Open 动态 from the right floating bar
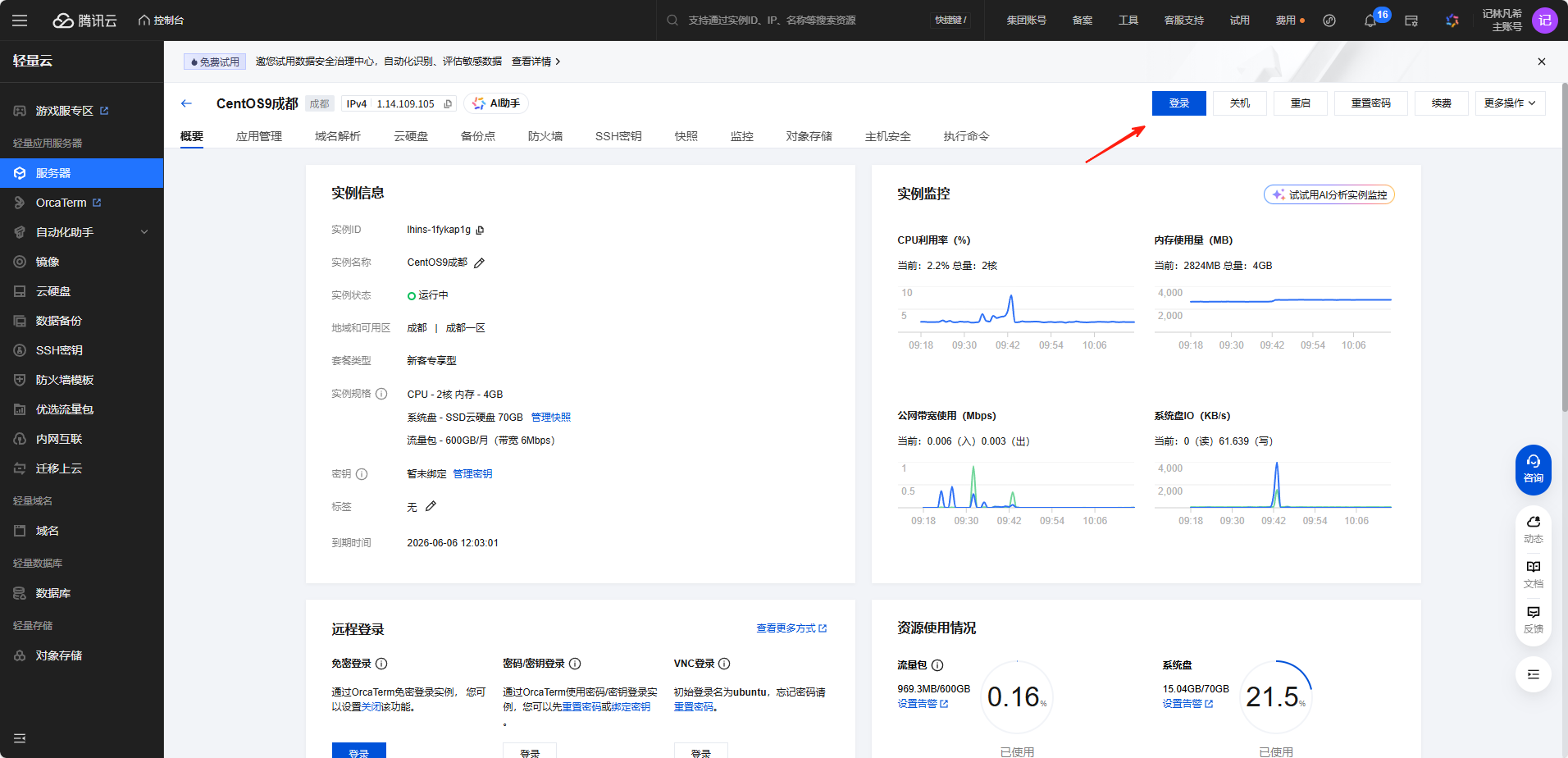 1534,530
